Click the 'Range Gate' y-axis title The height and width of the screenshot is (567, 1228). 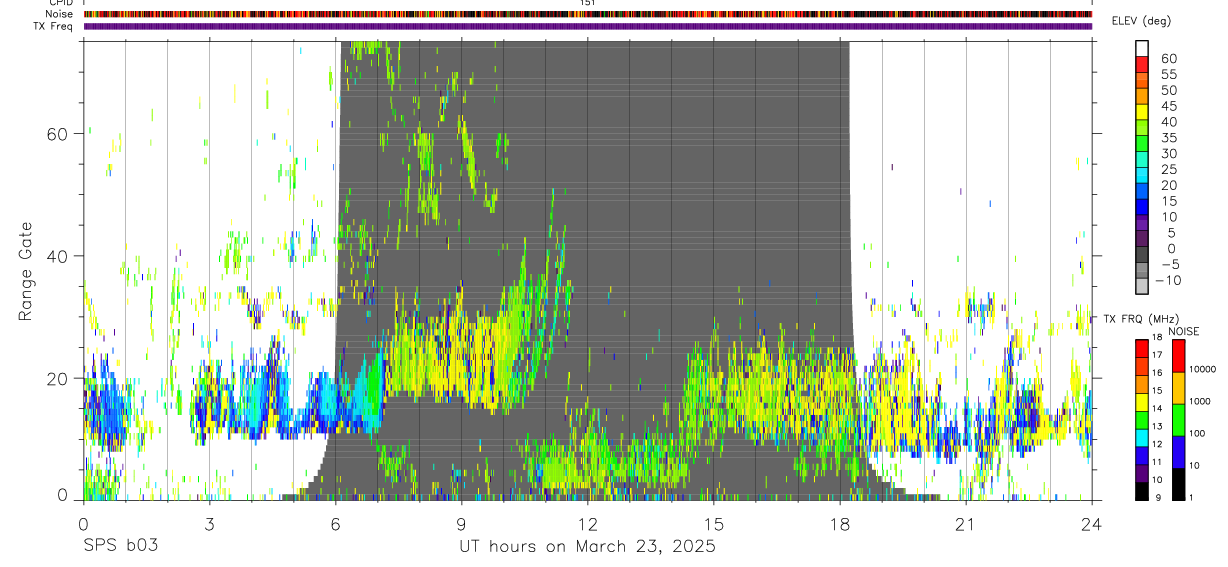(x=26, y=271)
